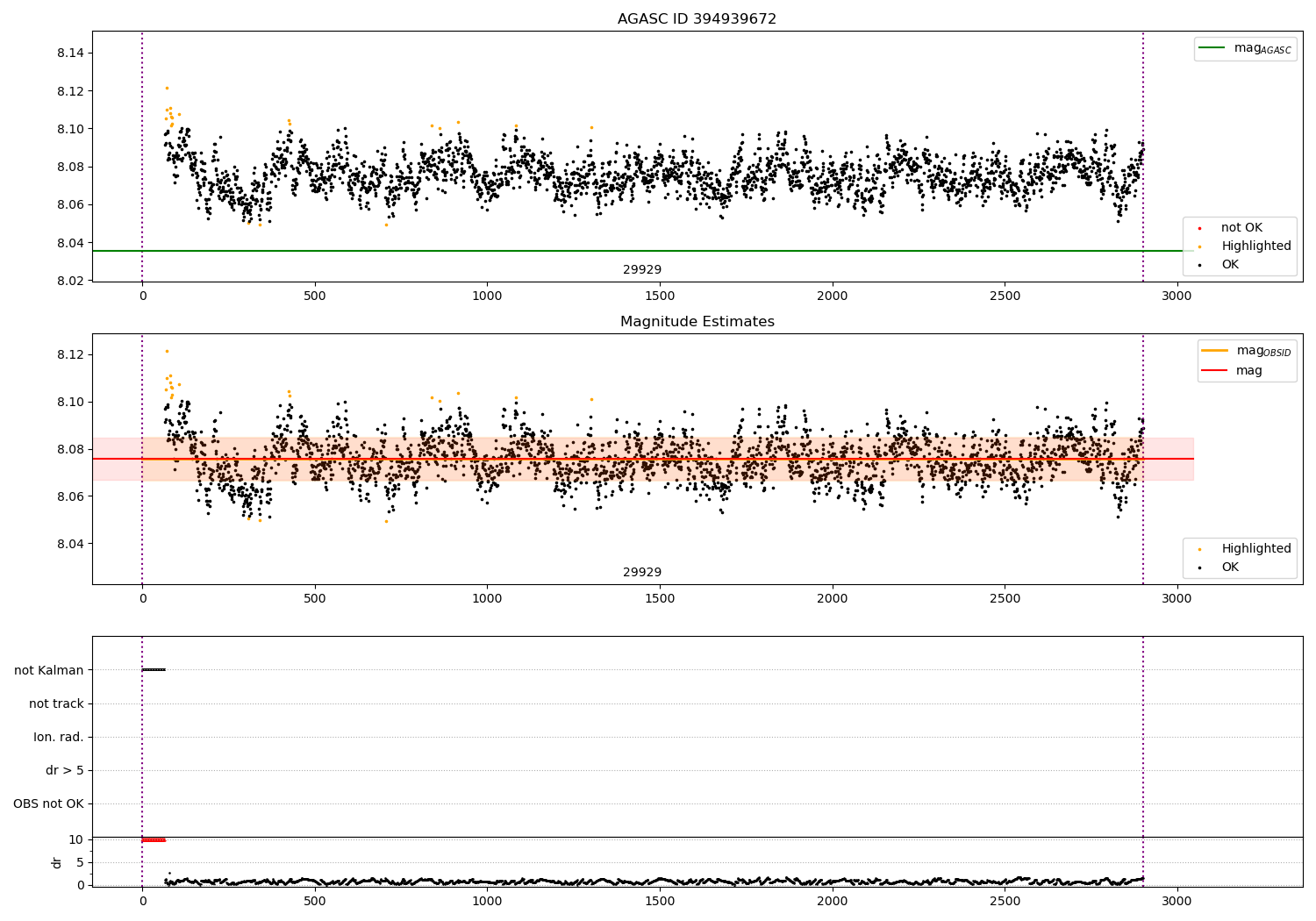Click the 1500 tick under top plot
This screenshot has width=1316, height=921.
click(x=660, y=296)
